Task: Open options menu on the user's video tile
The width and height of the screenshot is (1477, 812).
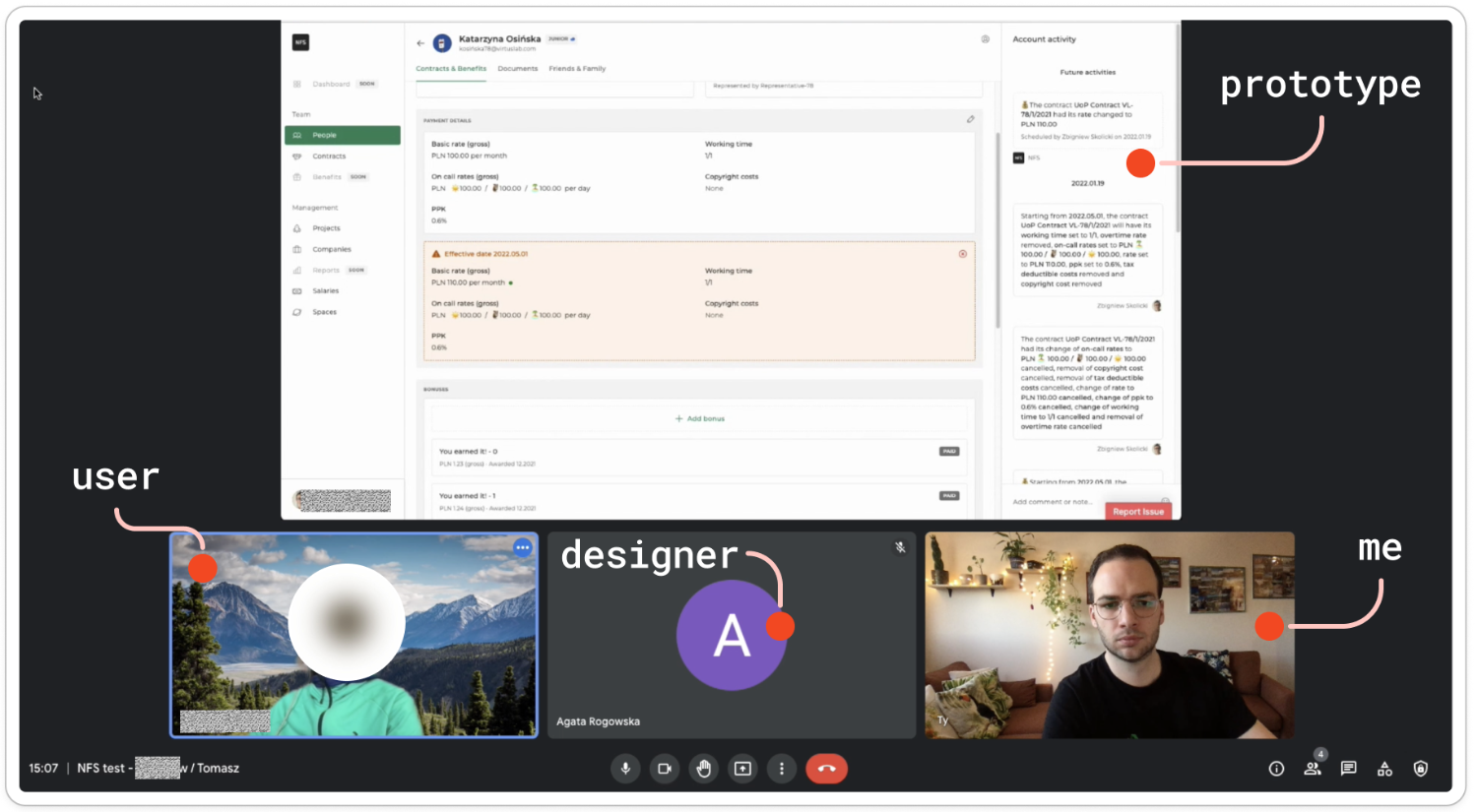Action: coord(522,548)
